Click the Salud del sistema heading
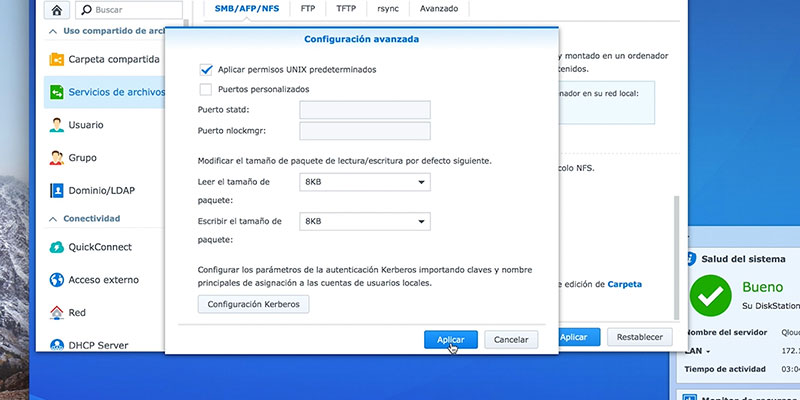 (x=743, y=259)
